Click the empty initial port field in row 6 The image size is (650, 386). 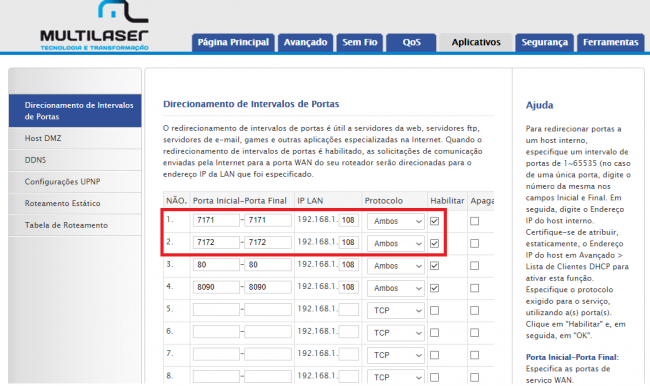(x=216, y=332)
